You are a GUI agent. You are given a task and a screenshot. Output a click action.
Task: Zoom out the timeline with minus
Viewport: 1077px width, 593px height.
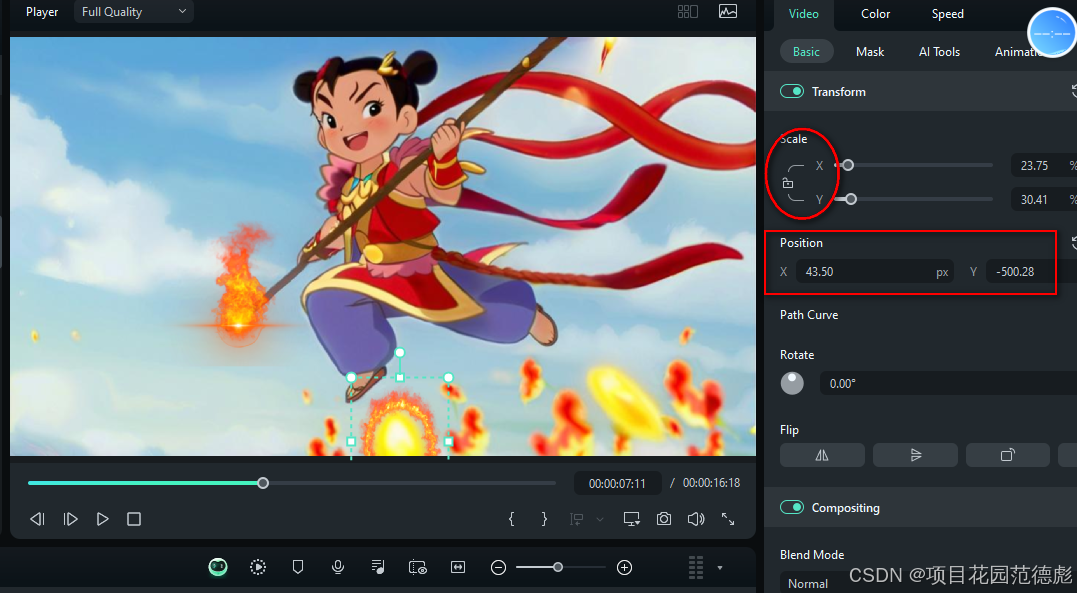pos(499,567)
